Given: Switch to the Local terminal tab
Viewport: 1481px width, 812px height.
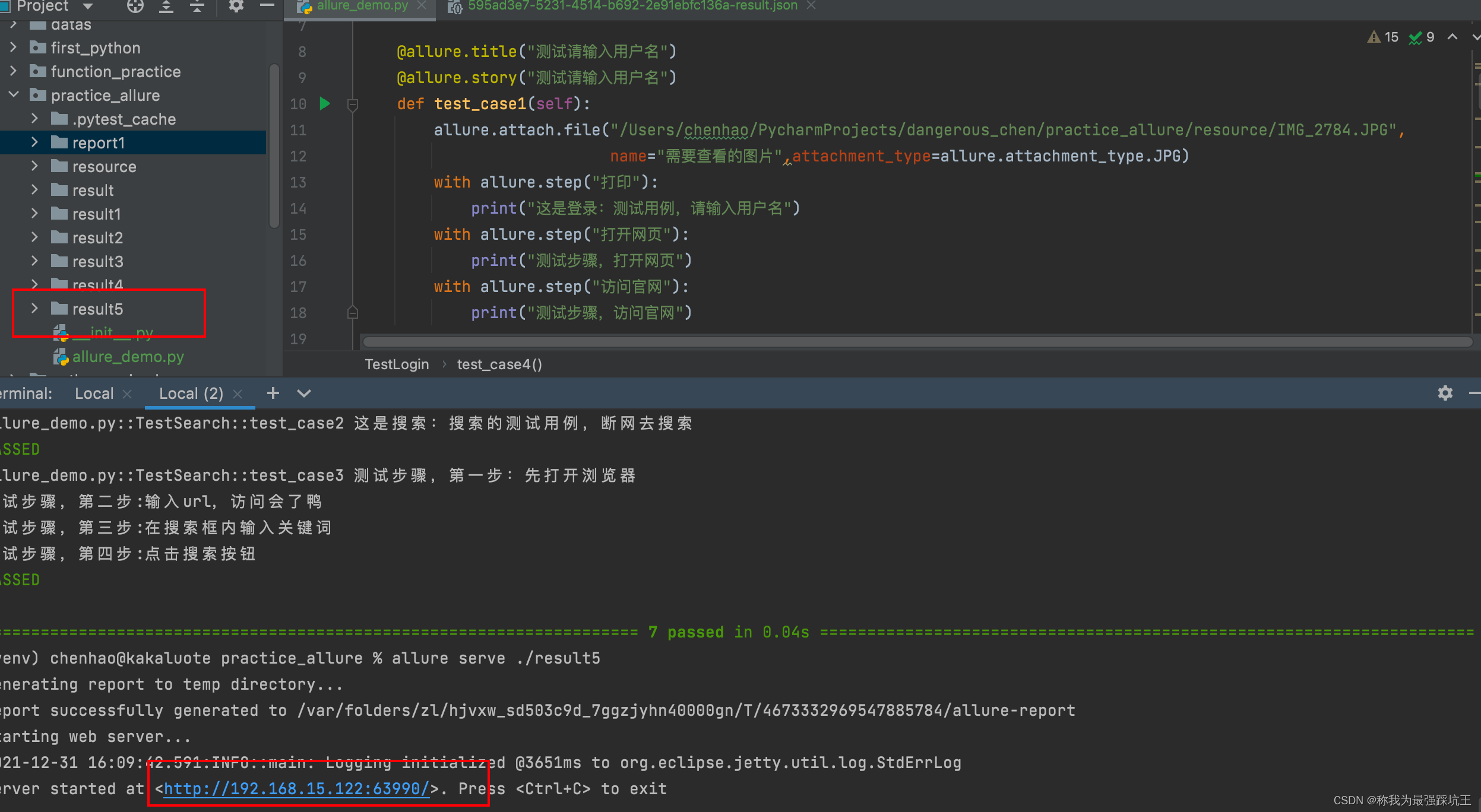Looking at the screenshot, I should click(94, 394).
